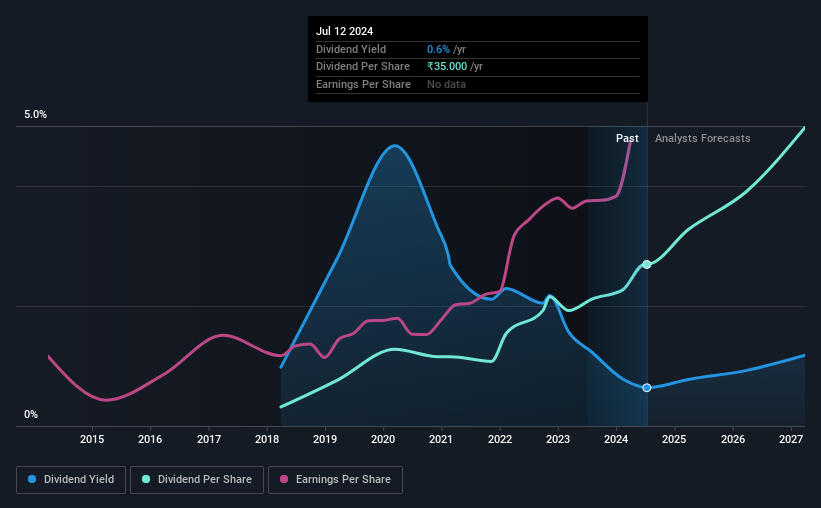Click the blue Dividend Yield legend dot

coord(32,479)
